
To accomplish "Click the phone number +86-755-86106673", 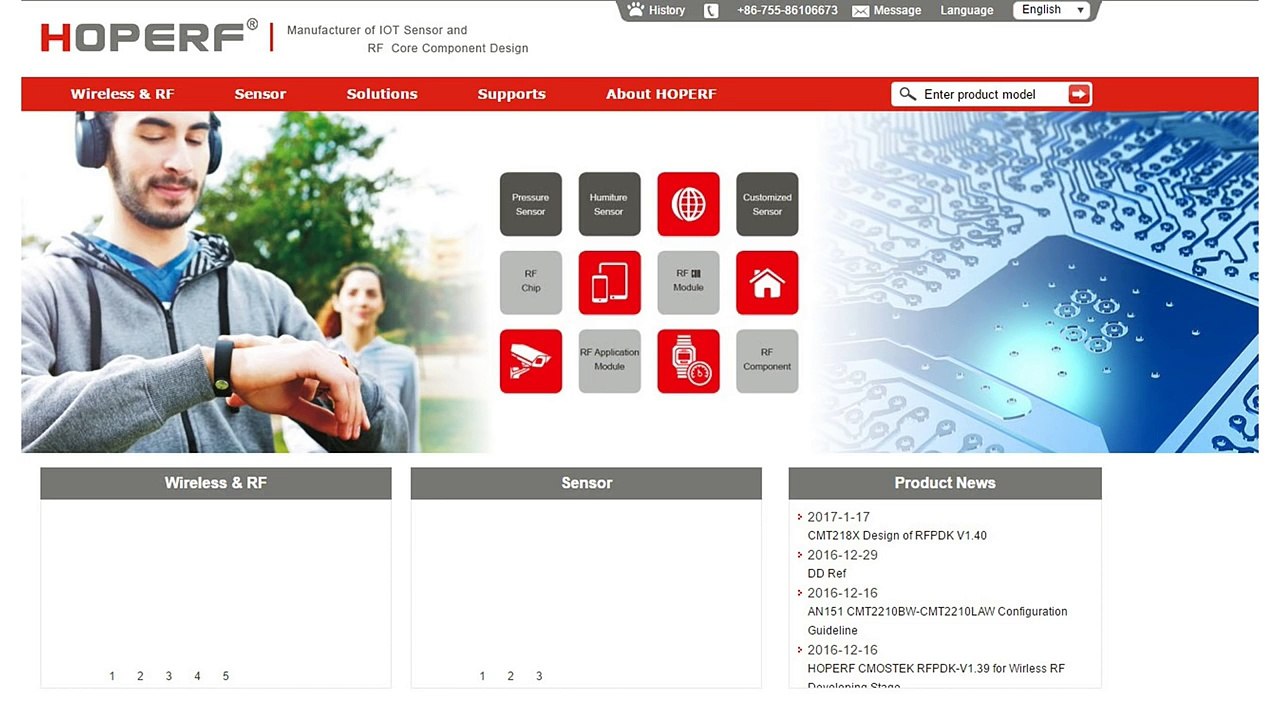I will tap(787, 10).
